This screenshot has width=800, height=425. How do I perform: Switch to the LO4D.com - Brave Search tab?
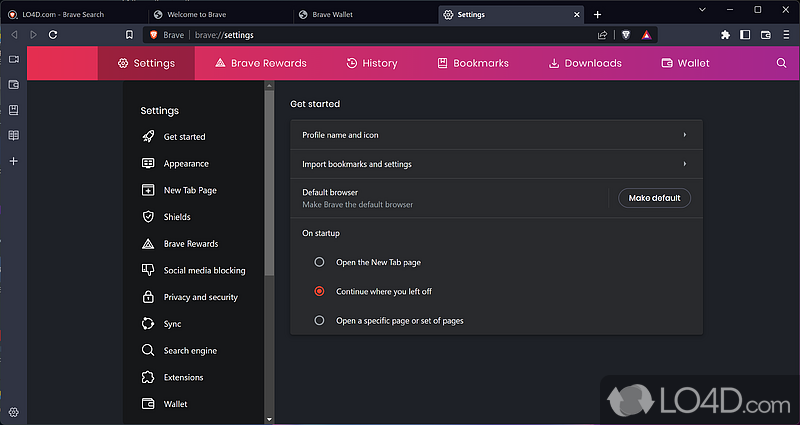click(x=74, y=14)
